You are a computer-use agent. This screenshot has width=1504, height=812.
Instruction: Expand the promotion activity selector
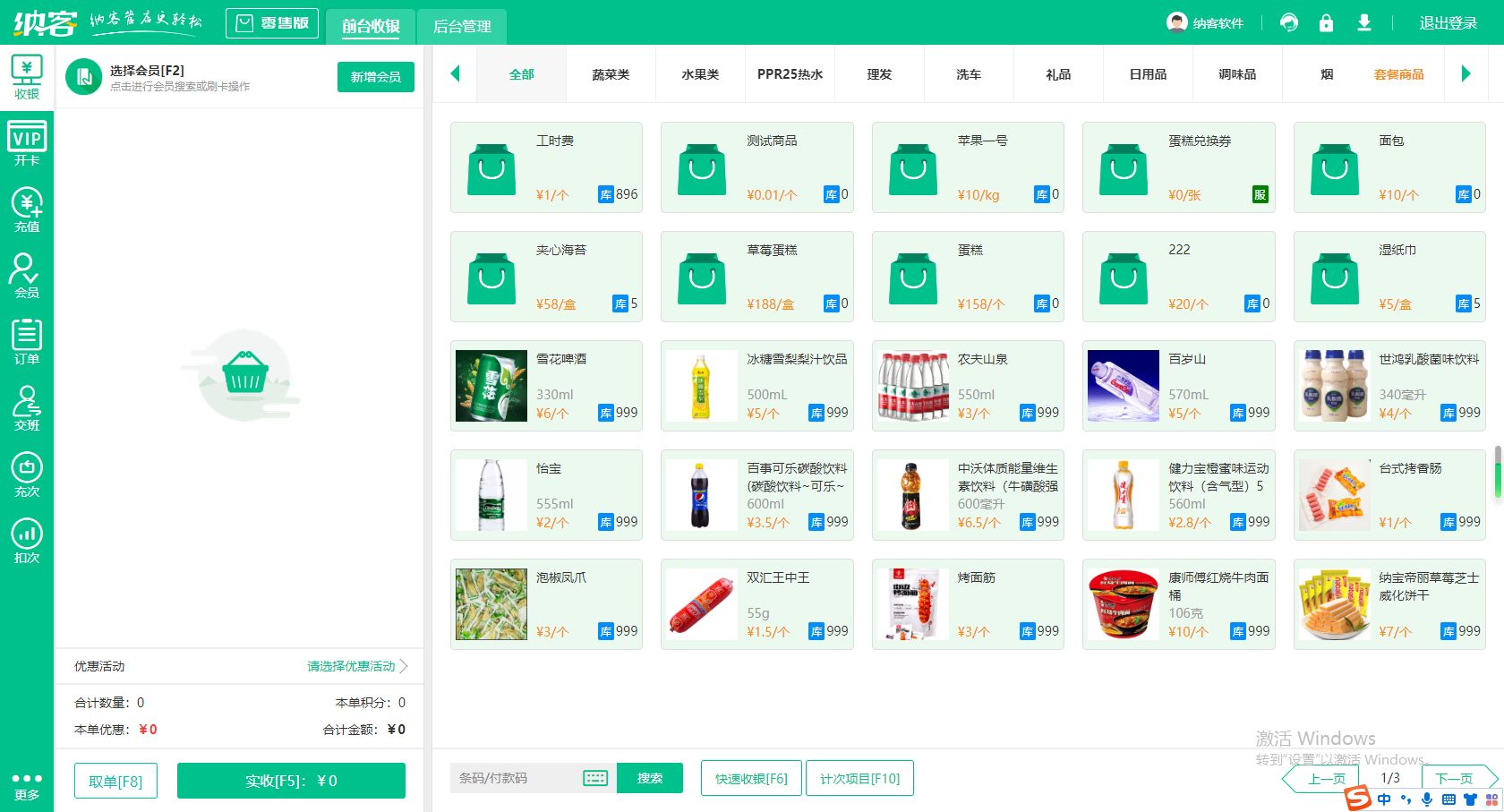click(356, 666)
